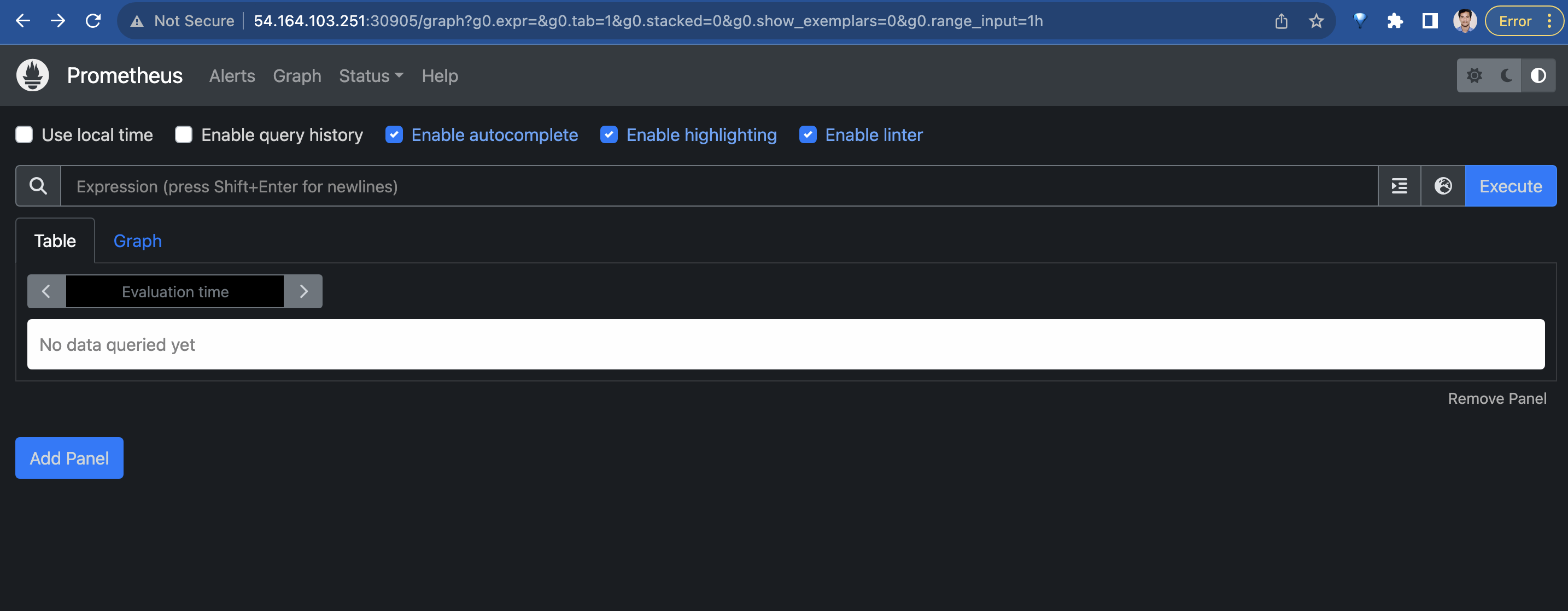1568x611 pixels.
Task: Click the Evaluation time input field
Action: pyautogui.click(x=175, y=291)
